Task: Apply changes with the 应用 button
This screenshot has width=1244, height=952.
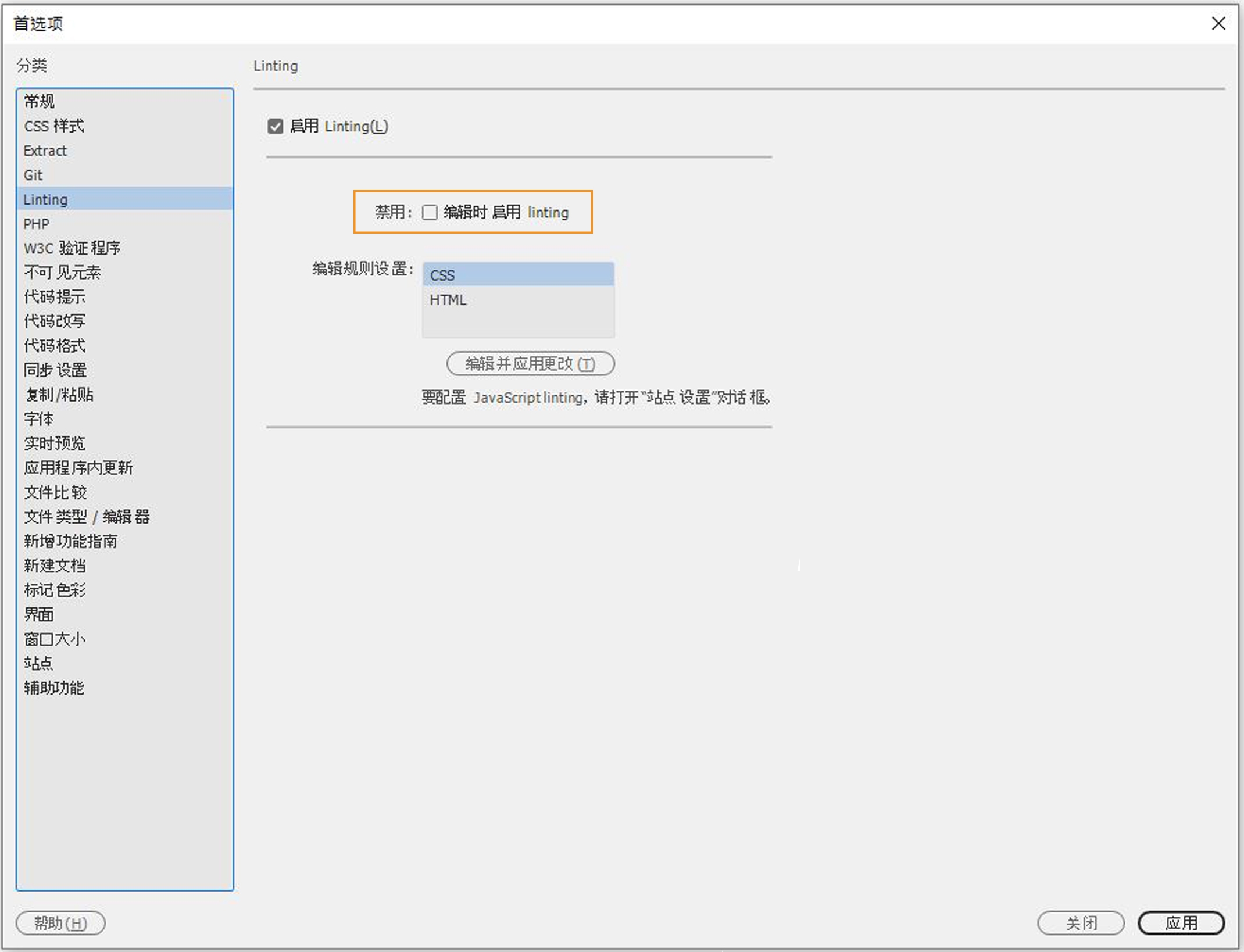Action: coord(1182,922)
